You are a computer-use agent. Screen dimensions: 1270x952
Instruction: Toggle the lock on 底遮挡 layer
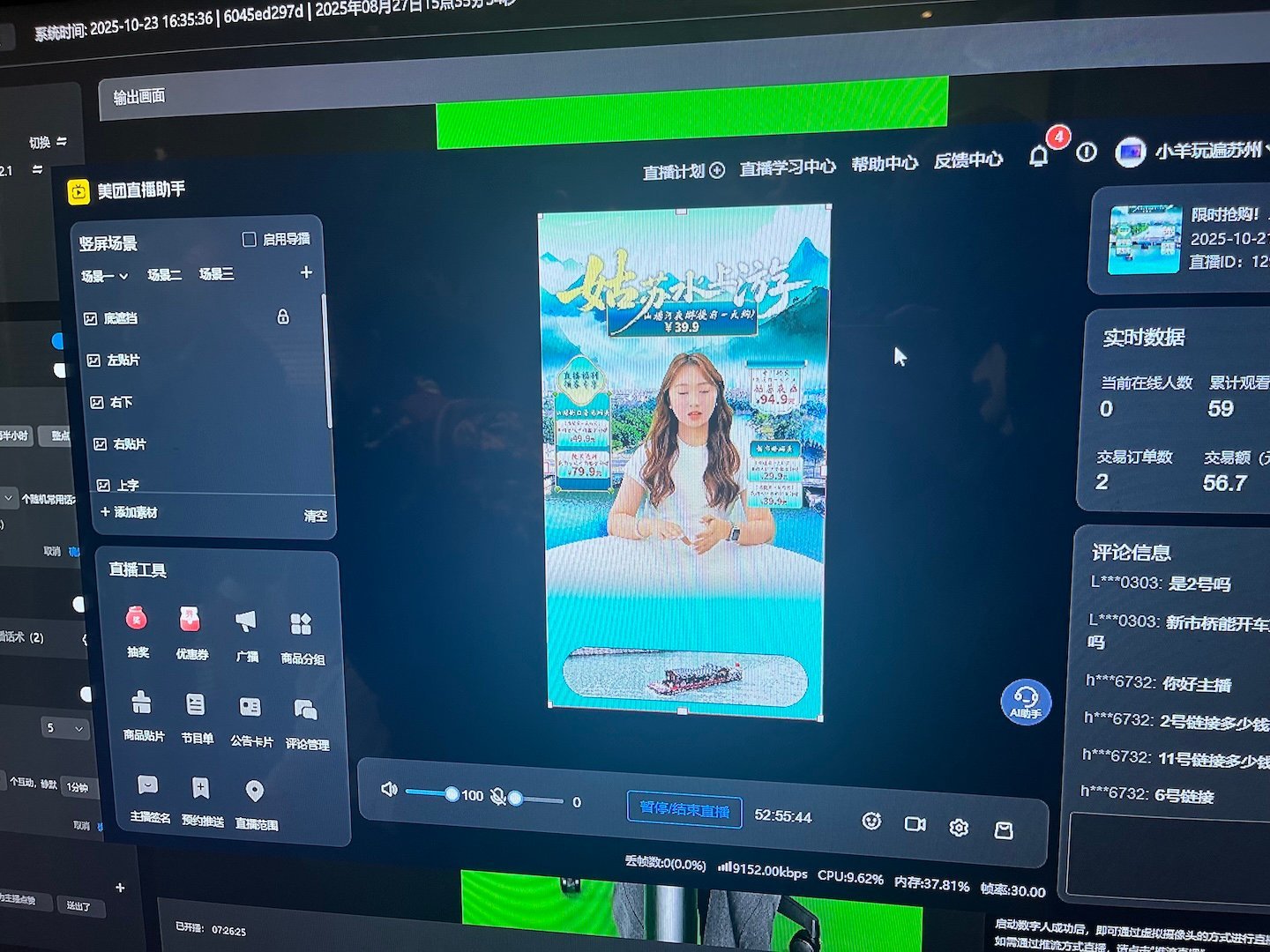tap(283, 316)
